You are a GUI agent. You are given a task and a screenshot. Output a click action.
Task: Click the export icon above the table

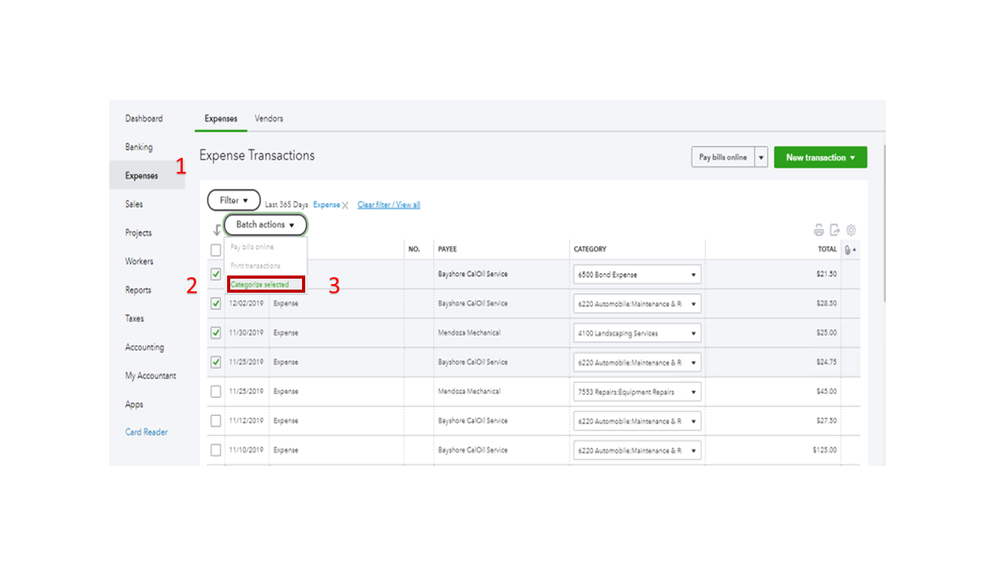pos(835,230)
